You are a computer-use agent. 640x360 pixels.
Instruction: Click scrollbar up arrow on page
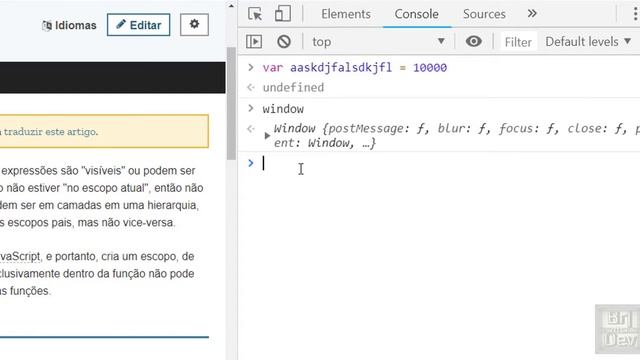231,6
